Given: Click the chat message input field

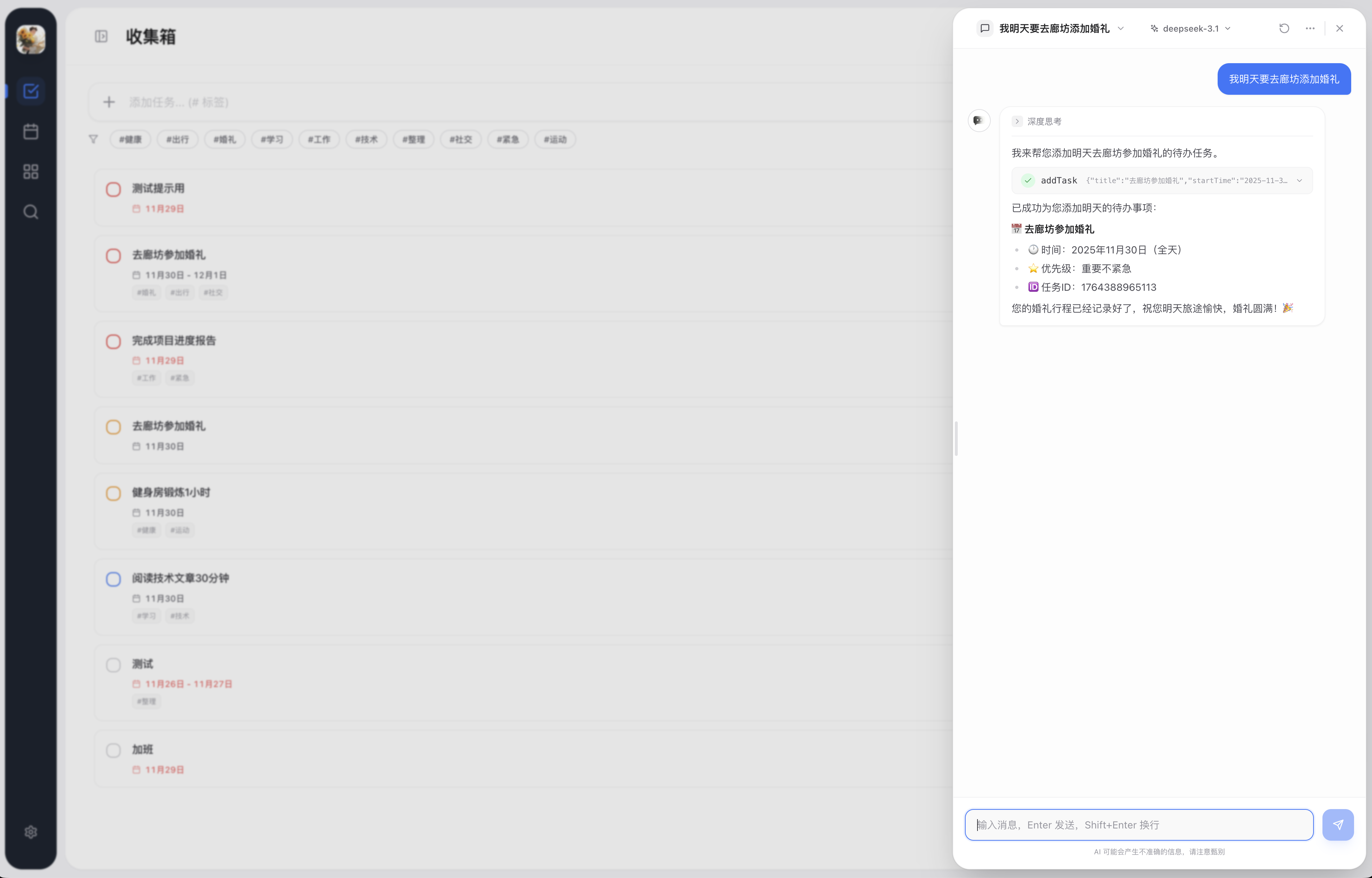Looking at the screenshot, I should click(1138, 825).
